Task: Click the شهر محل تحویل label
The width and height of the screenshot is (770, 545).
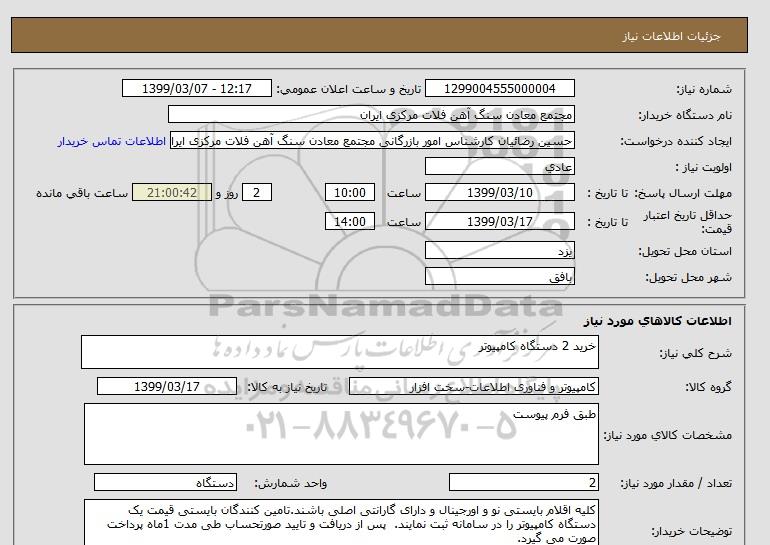Action: tap(688, 277)
